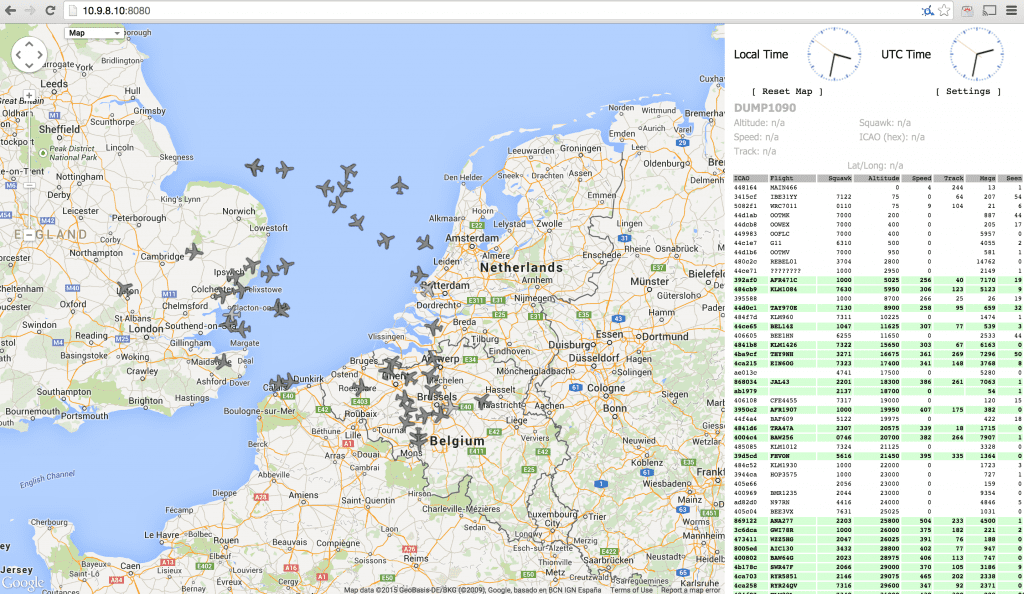Click the zoom slider handle on the map
The image size is (1024, 594).
point(29,185)
